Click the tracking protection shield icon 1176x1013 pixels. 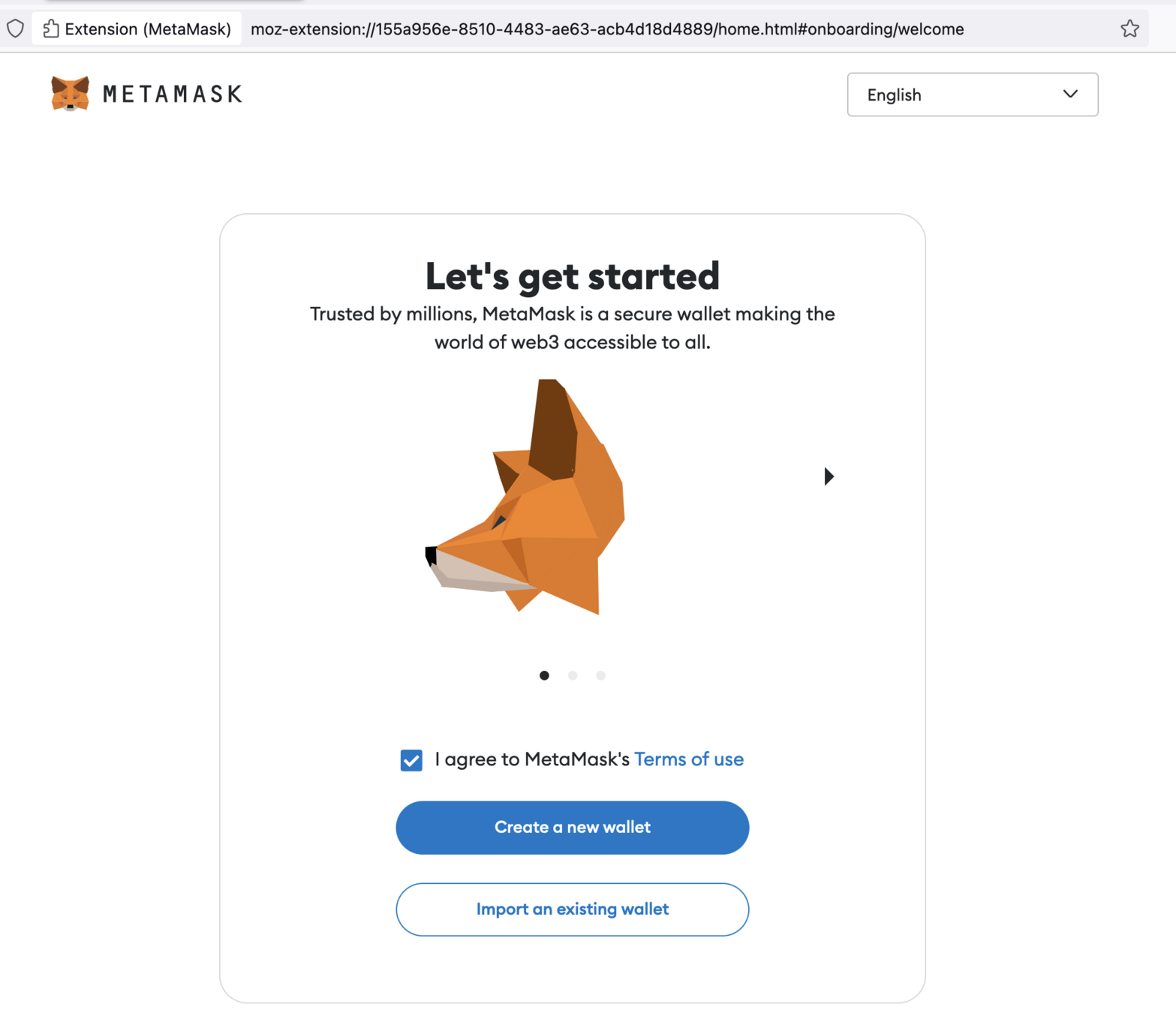point(15,29)
